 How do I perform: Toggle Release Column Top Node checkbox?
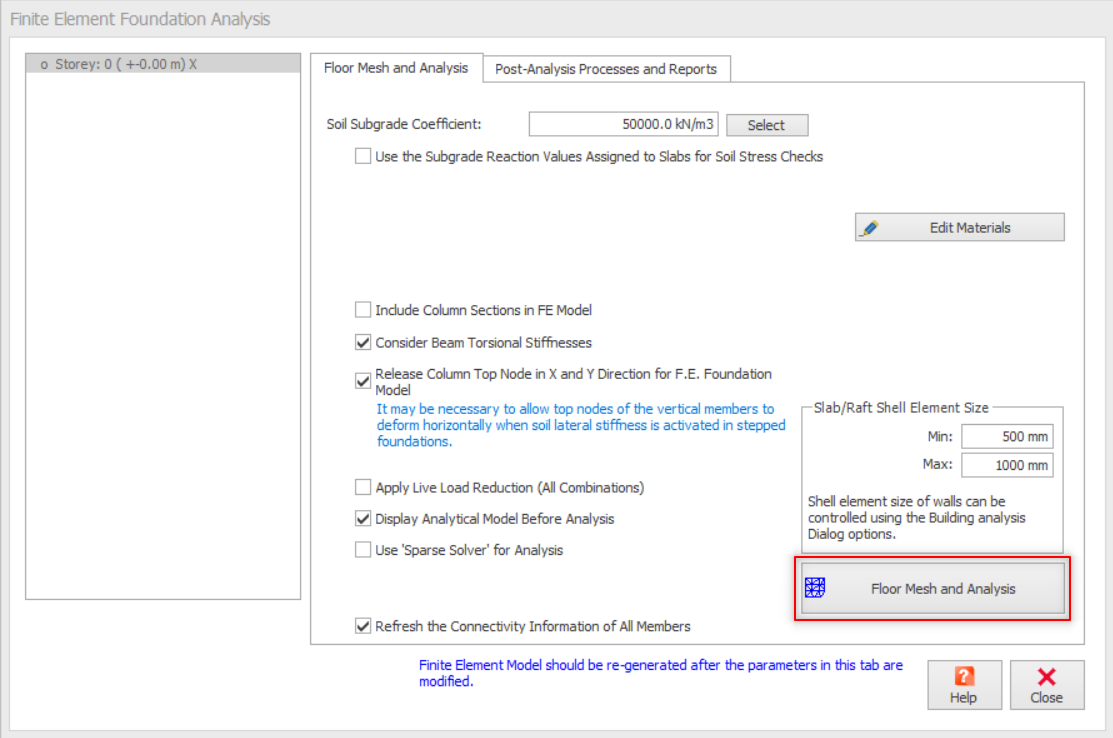click(363, 381)
